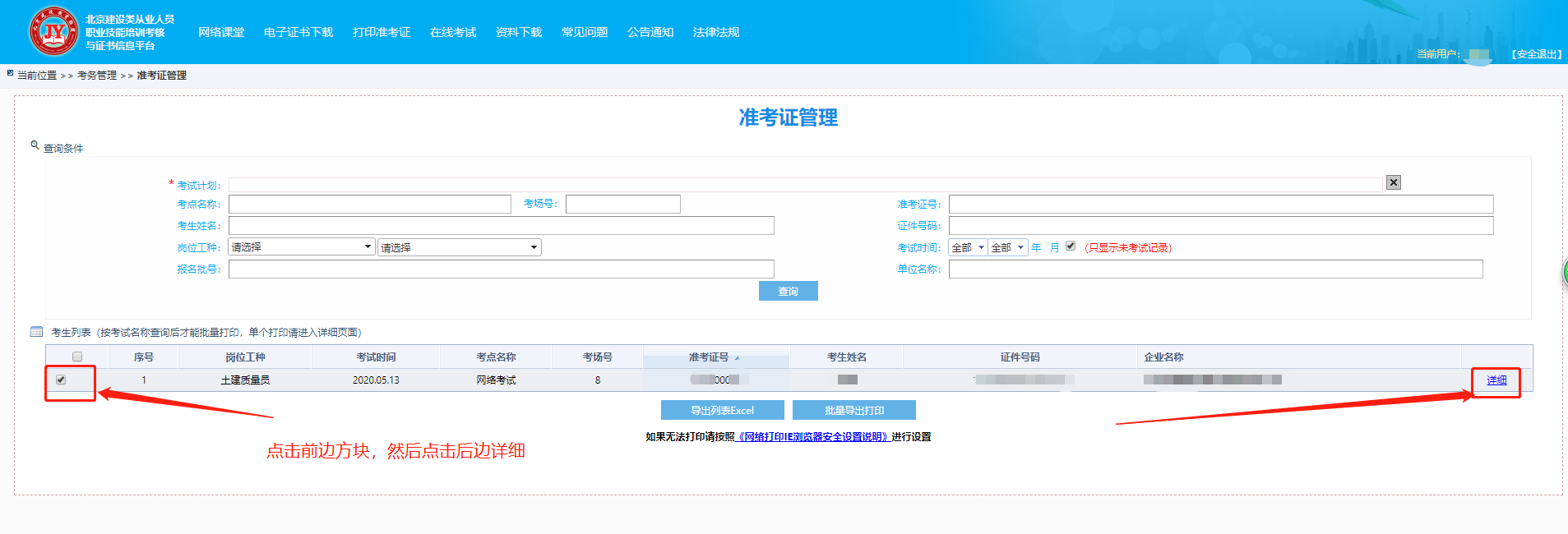
Task: Click the 详细 link in row 1
Action: (1496, 380)
